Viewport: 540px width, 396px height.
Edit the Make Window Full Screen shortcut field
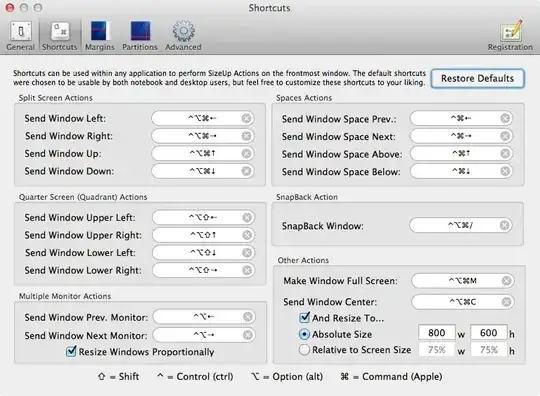(x=463, y=281)
